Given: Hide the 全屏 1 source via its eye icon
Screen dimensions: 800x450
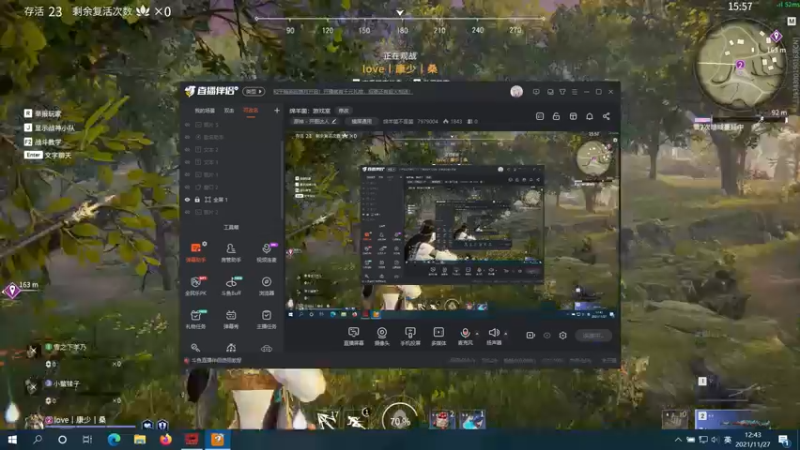Looking at the screenshot, I should pyautogui.click(x=187, y=199).
